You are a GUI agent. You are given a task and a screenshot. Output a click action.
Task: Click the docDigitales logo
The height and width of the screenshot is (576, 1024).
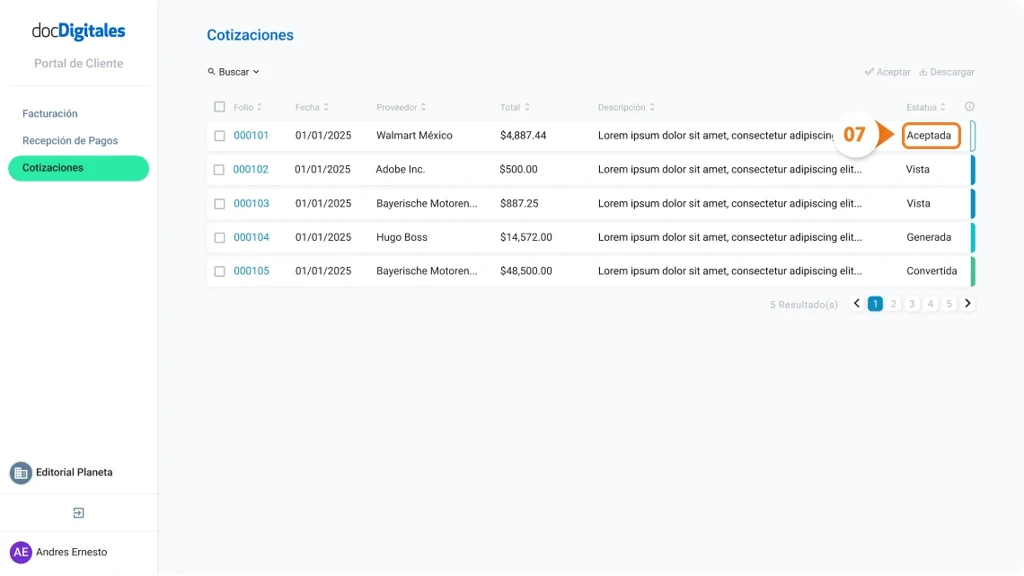78,31
